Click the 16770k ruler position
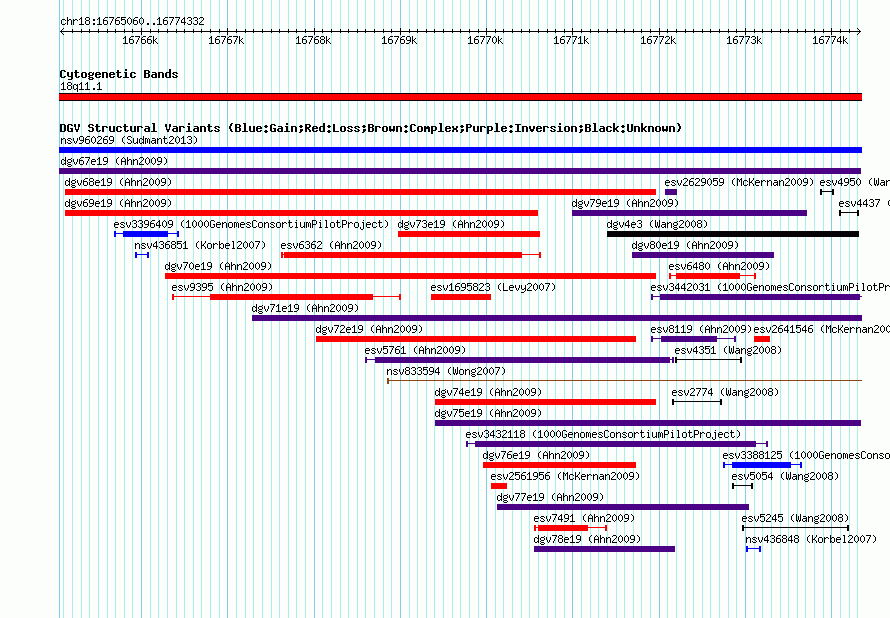The image size is (890, 618). tap(485, 40)
